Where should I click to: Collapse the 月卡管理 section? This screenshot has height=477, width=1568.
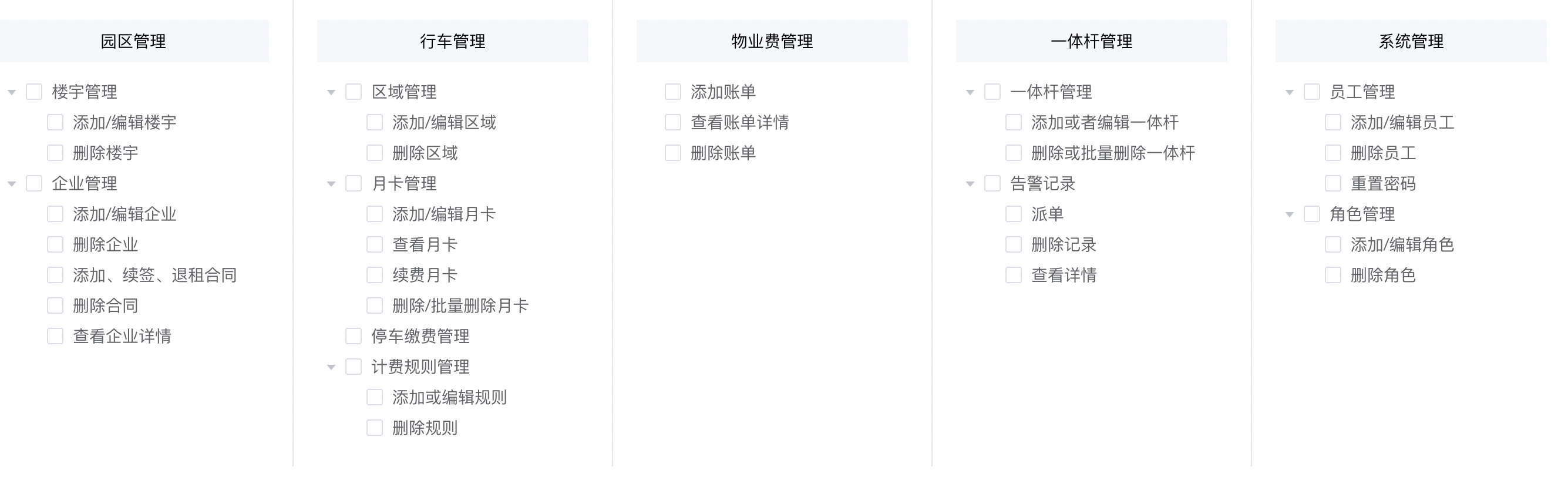pos(329,183)
